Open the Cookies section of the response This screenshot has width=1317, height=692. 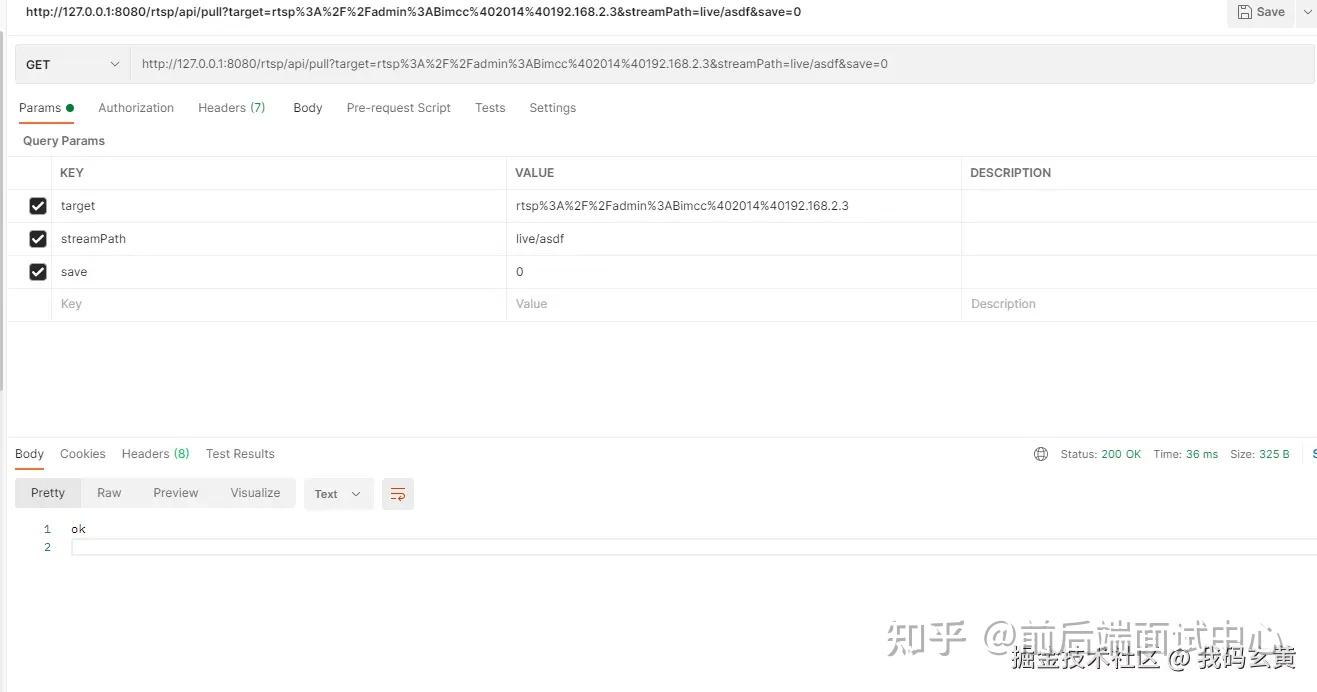[x=82, y=453]
